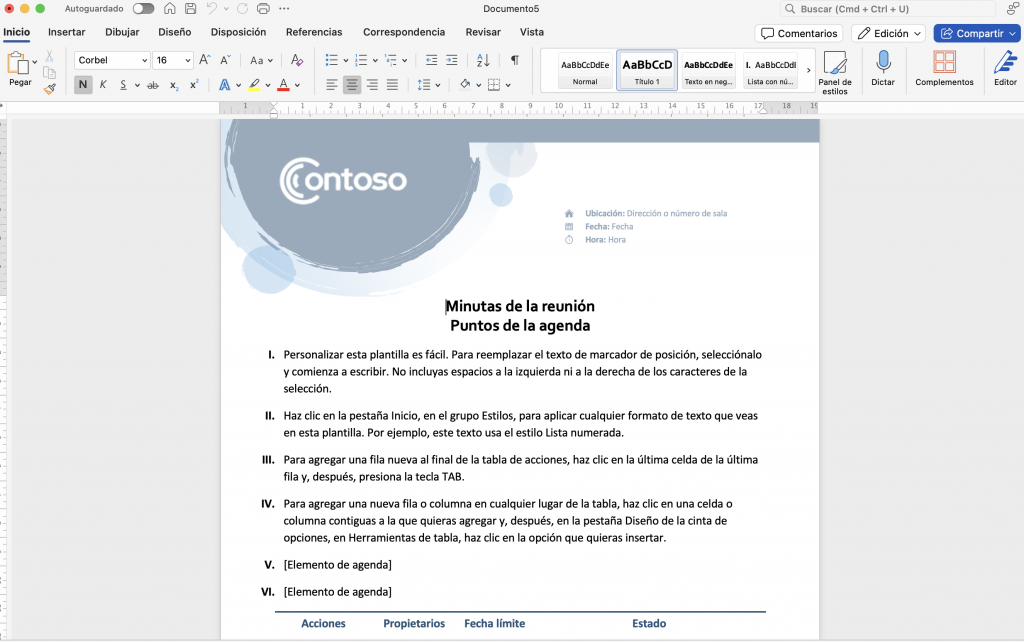Switch to the Insertar tab

coord(67,32)
